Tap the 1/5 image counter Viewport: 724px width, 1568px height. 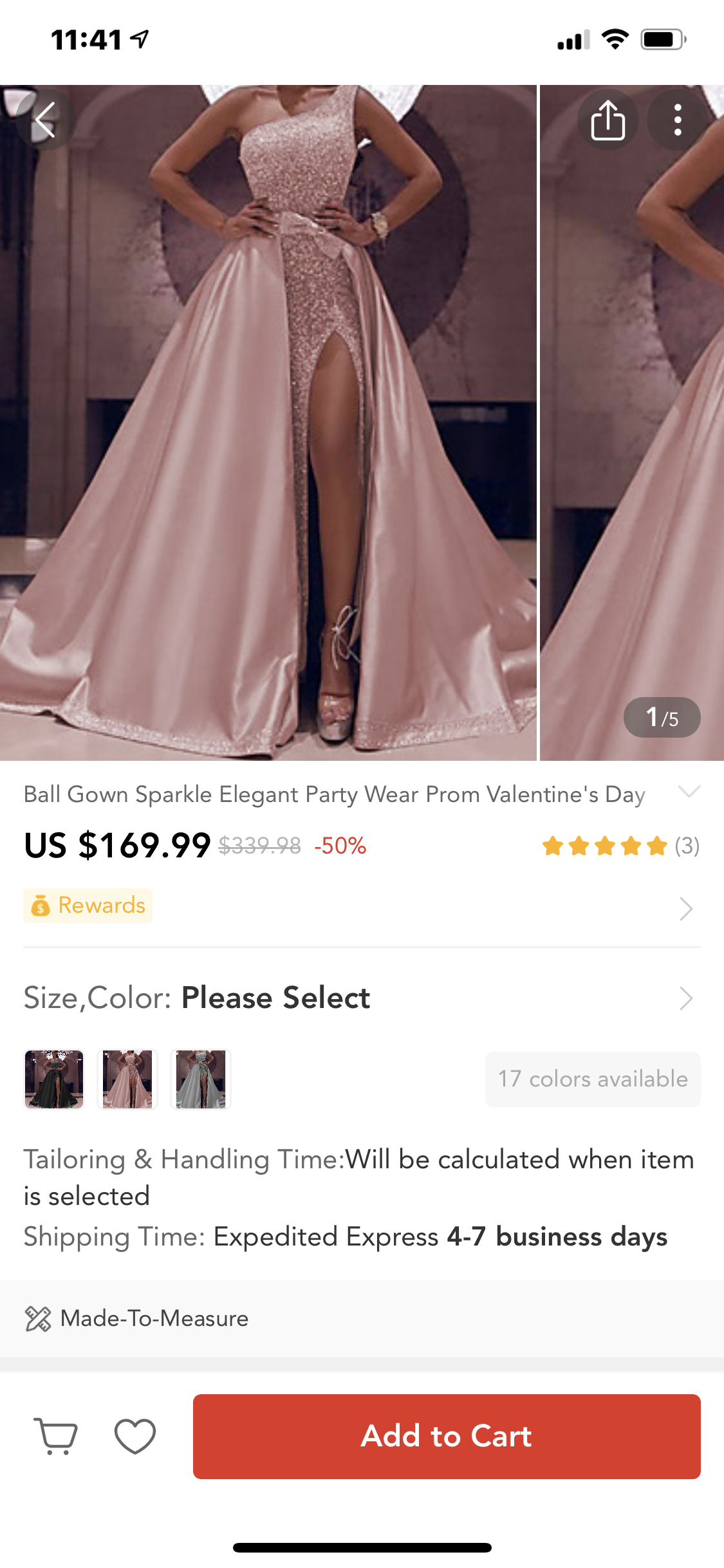pyautogui.click(x=662, y=718)
